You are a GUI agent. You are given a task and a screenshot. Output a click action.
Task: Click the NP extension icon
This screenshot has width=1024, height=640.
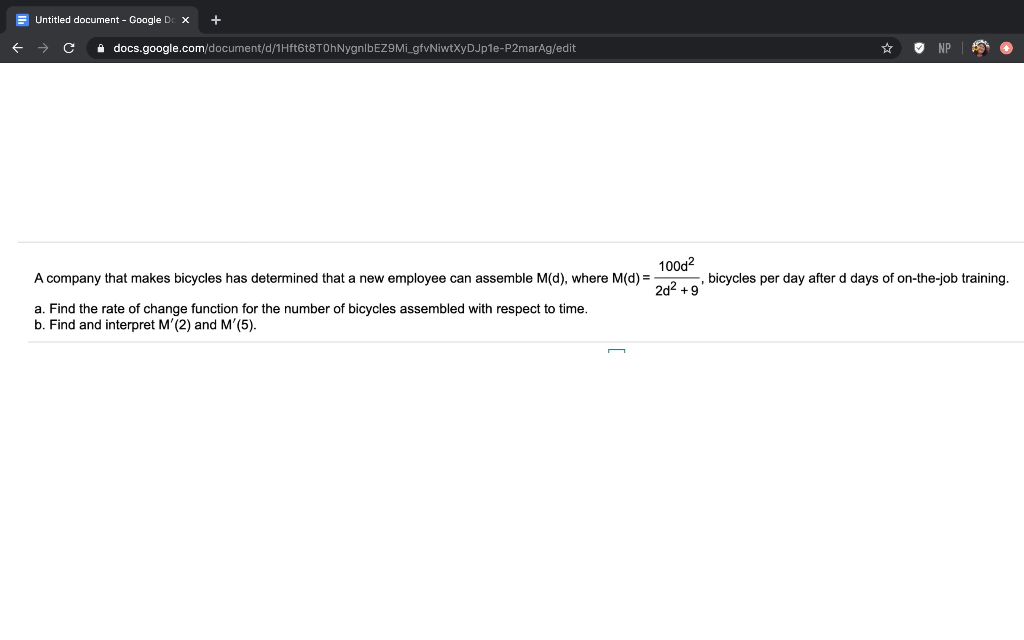[x=942, y=47]
